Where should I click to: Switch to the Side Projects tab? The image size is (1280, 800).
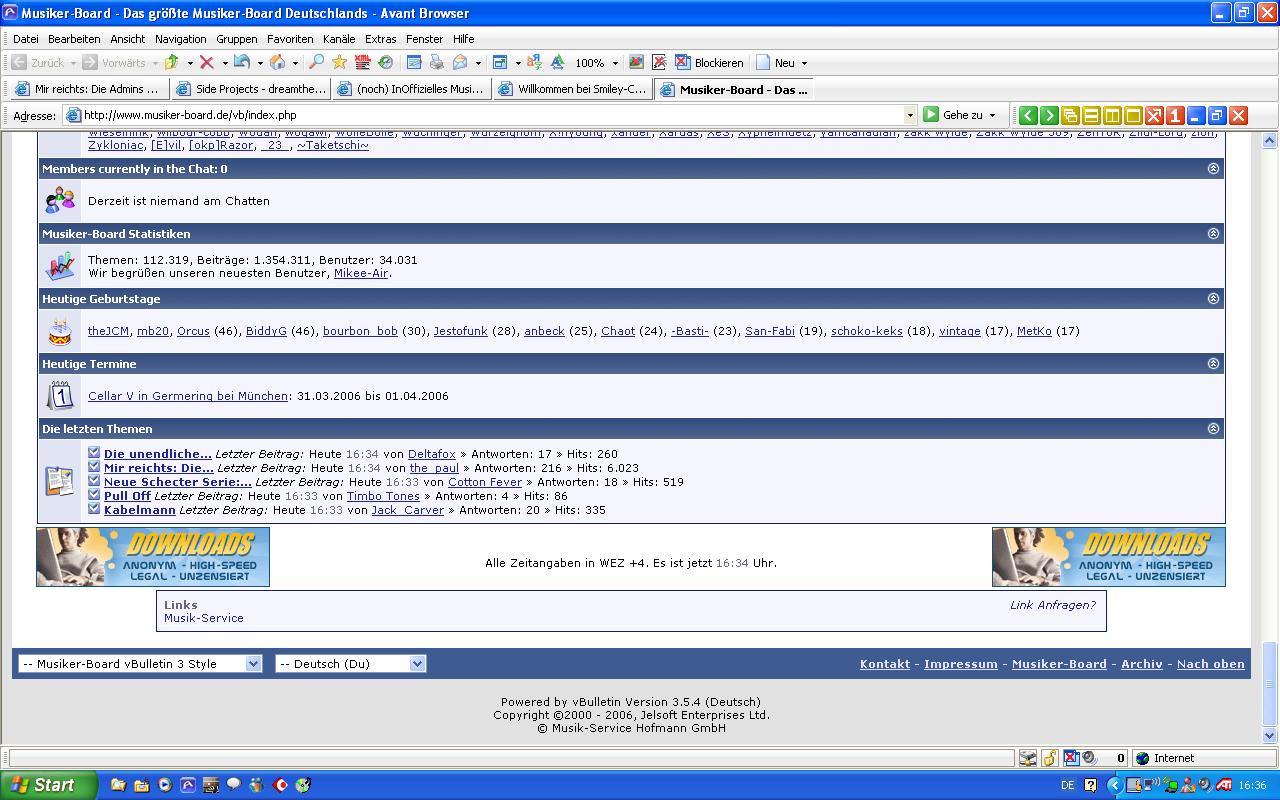(x=250, y=89)
